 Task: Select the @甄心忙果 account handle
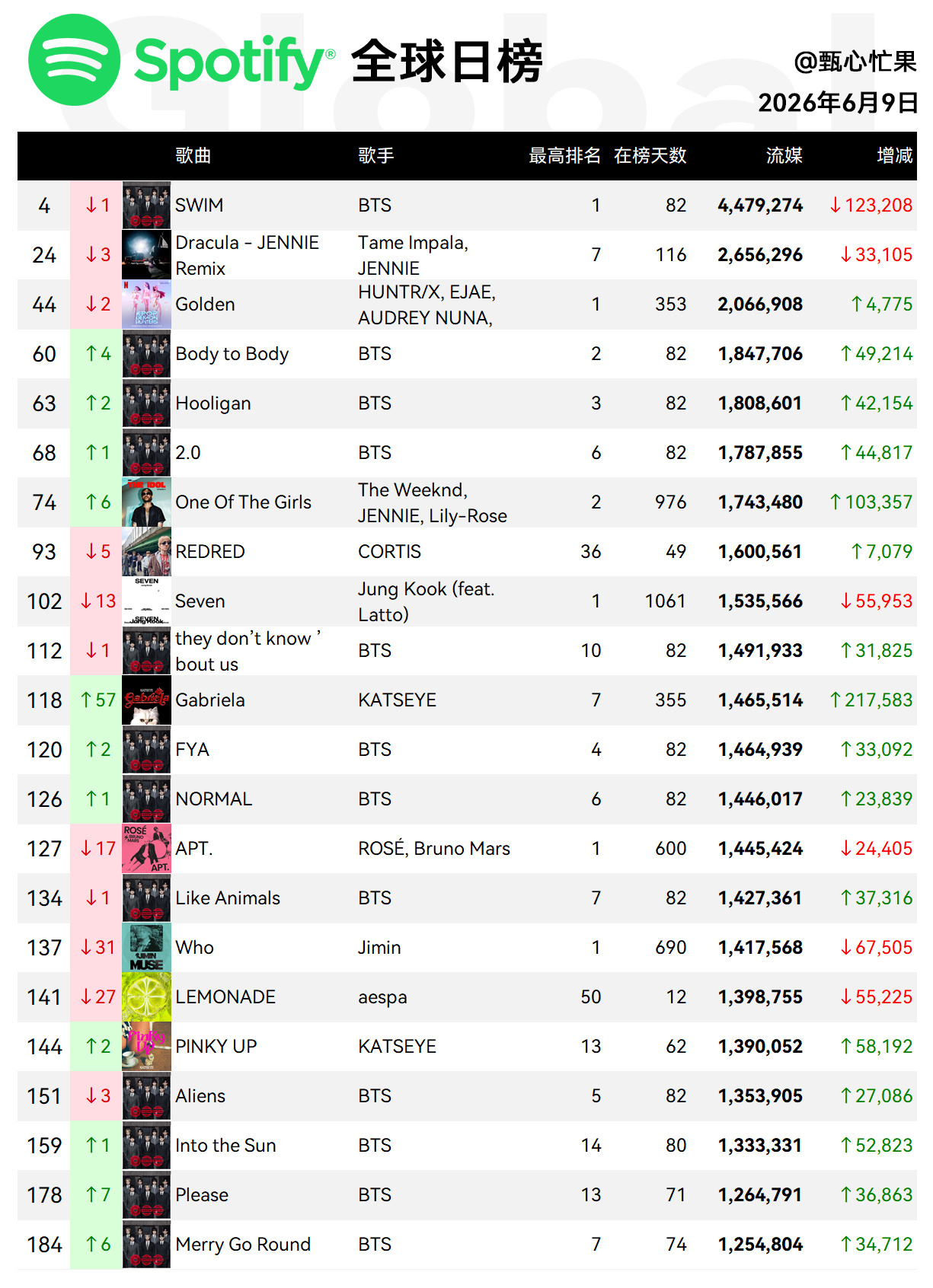[x=855, y=62]
